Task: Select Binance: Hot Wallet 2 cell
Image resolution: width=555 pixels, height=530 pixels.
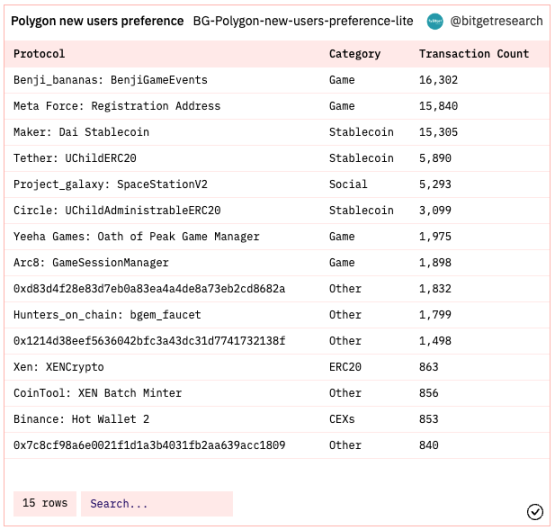Action: pos(81,419)
